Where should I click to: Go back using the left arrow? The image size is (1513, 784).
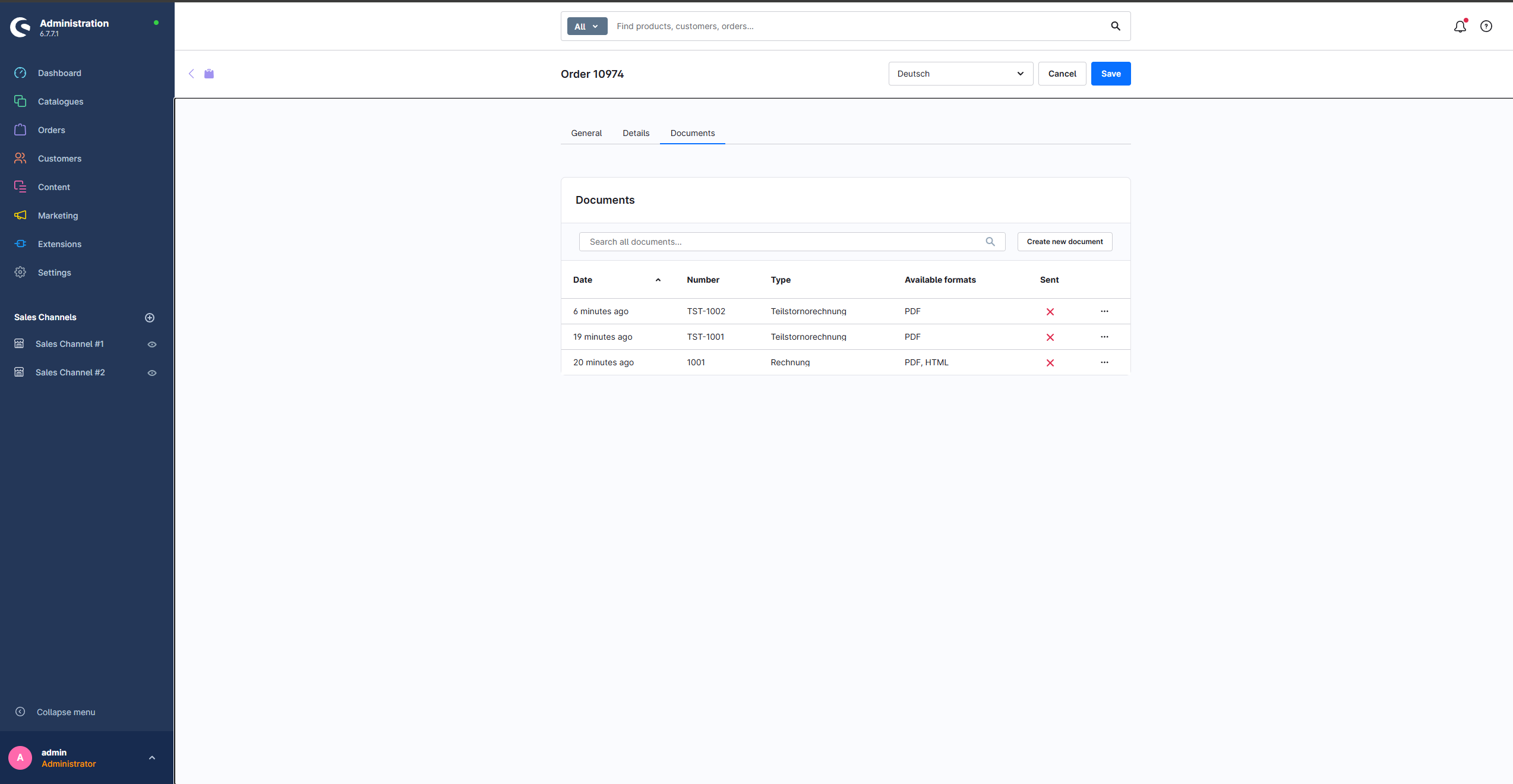tap(191, 74)
